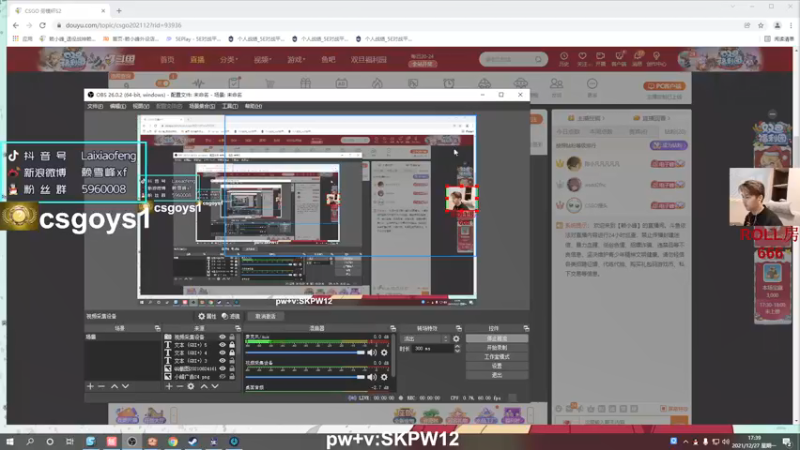Select the webcam thumbnail in OBS preview

[x=462, y=198]
